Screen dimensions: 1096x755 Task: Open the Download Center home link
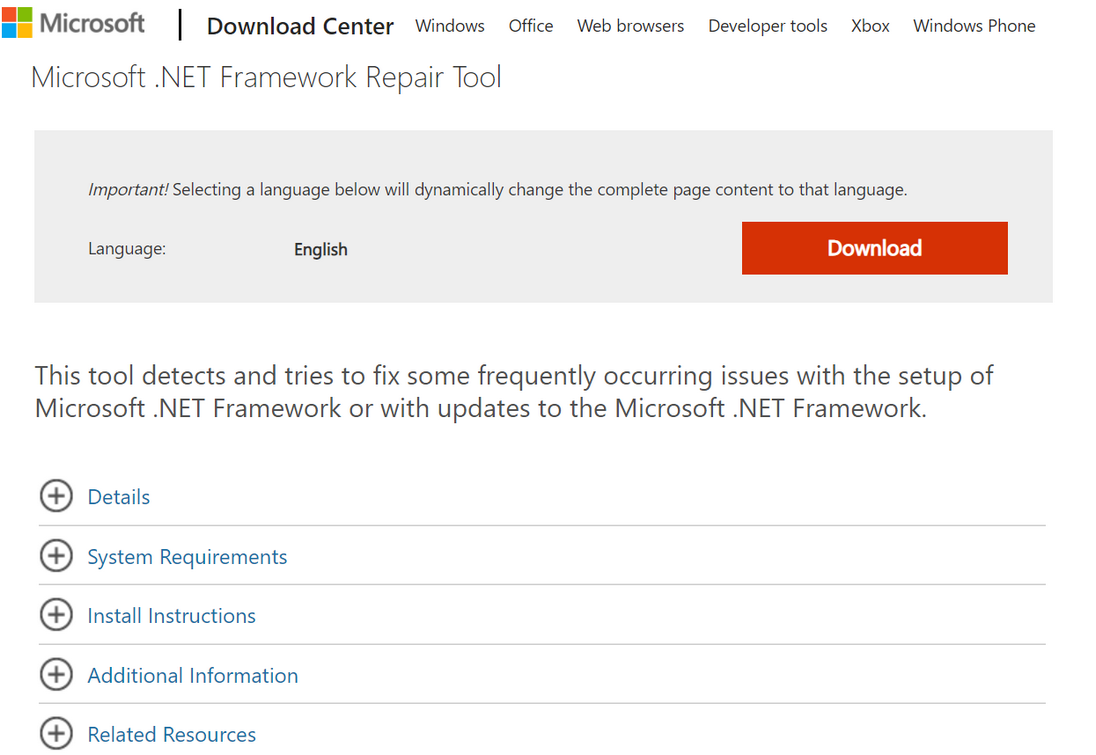(300, 26)
